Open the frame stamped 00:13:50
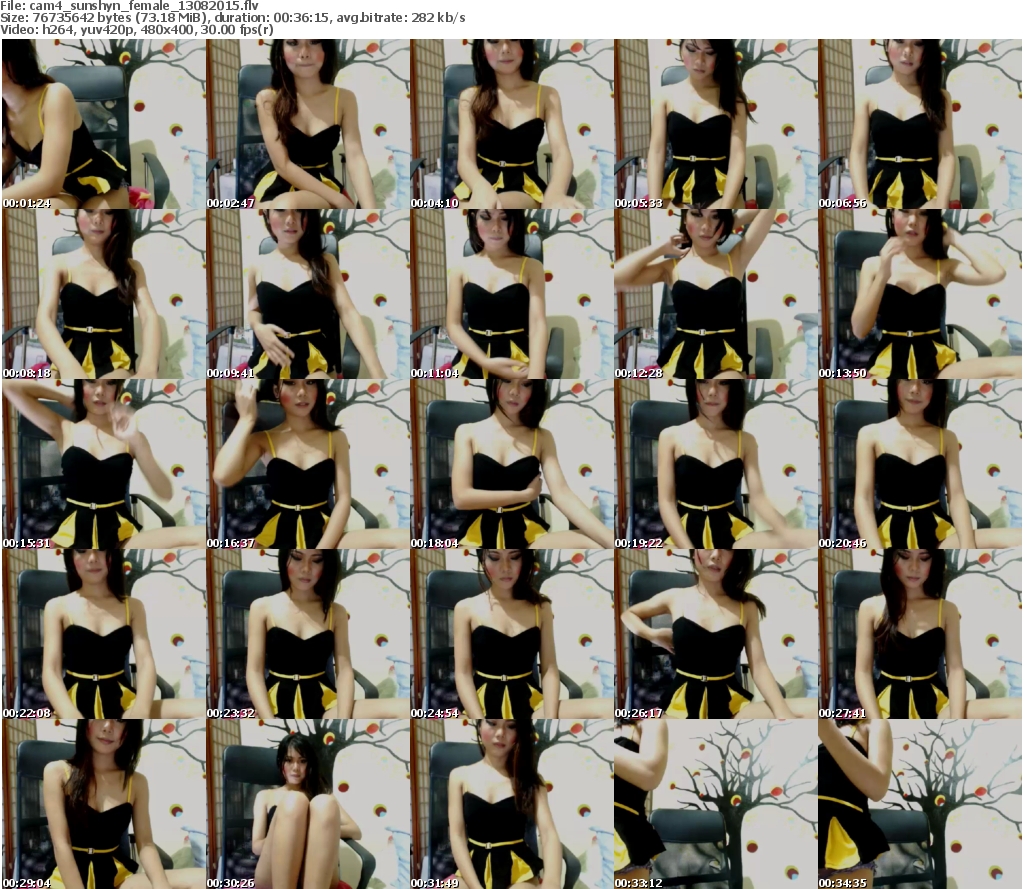 click(920, 294)
